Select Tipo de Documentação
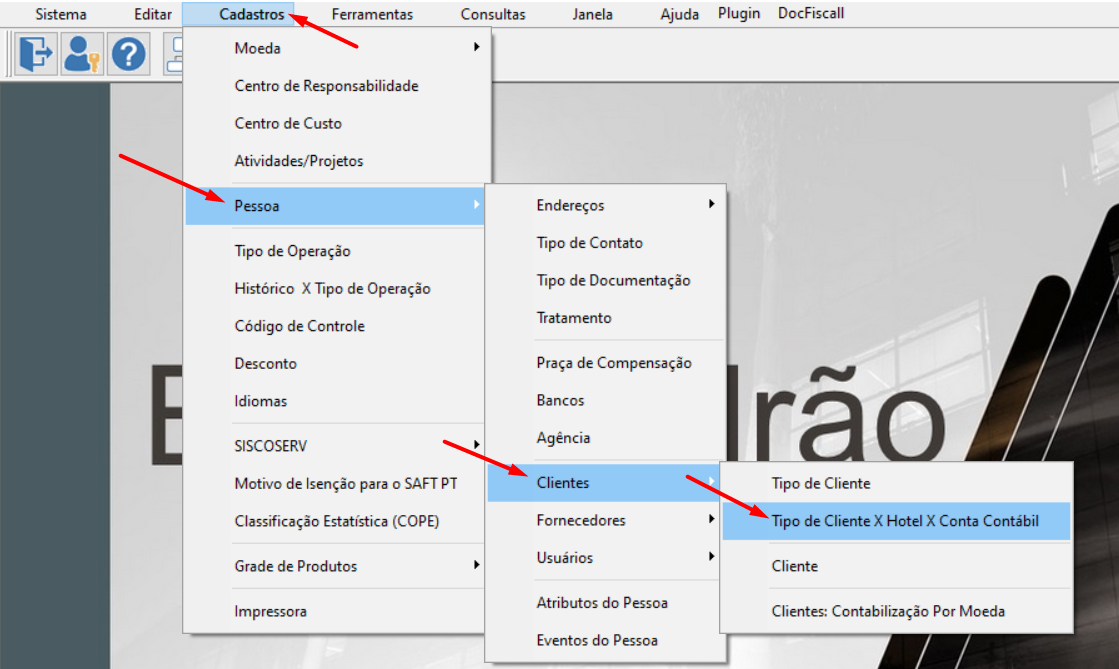Viewport: 1119px width, 669px height. [605, 281]
